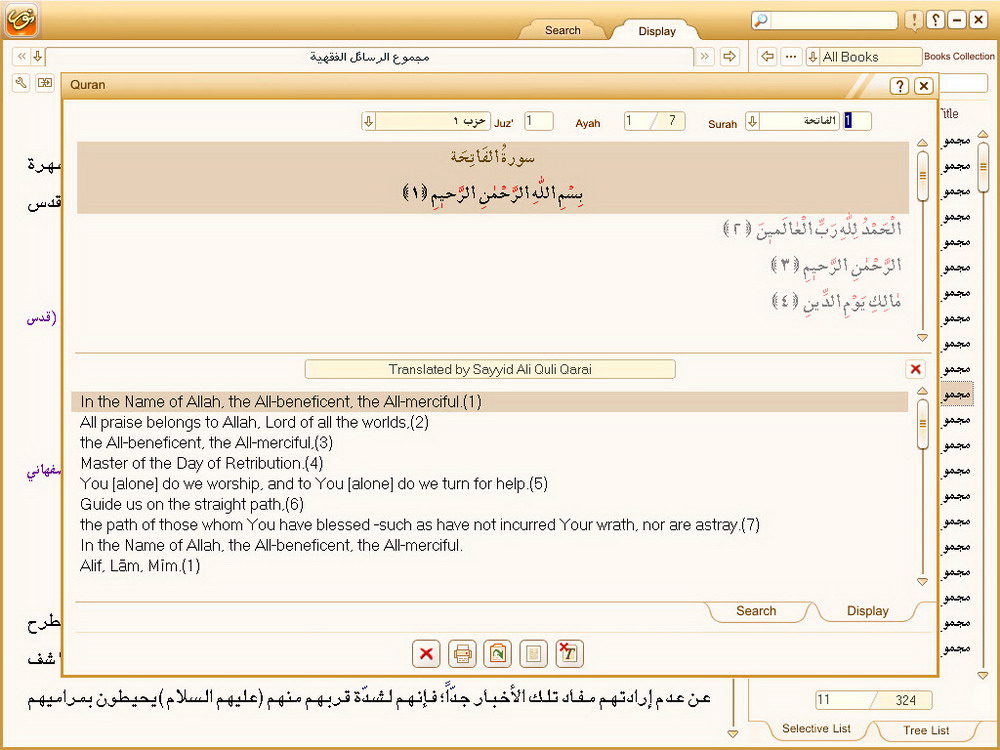Viewport: 1000px width, 750px height.
Task: Click the right arrow button next to the book title bar
Action: click(729, 57)
